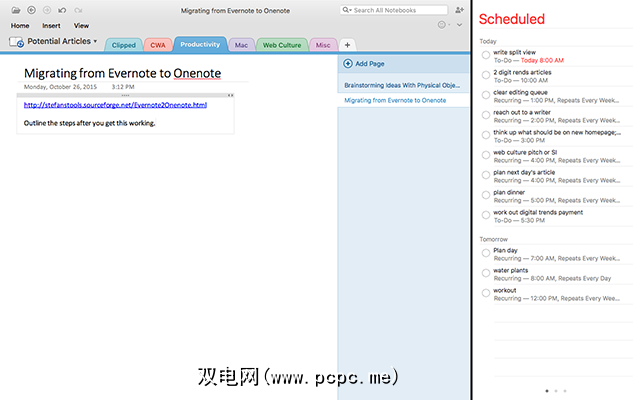Open the smiley feedback icon
Image resolution: width=640 pixels, height=400 pixels.
[x=442, y=25]
